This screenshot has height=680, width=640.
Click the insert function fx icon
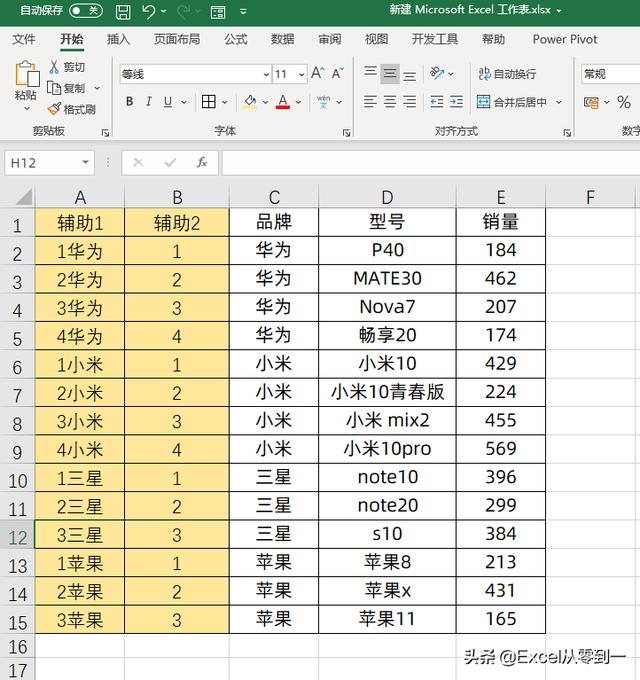tap(202, 163)
